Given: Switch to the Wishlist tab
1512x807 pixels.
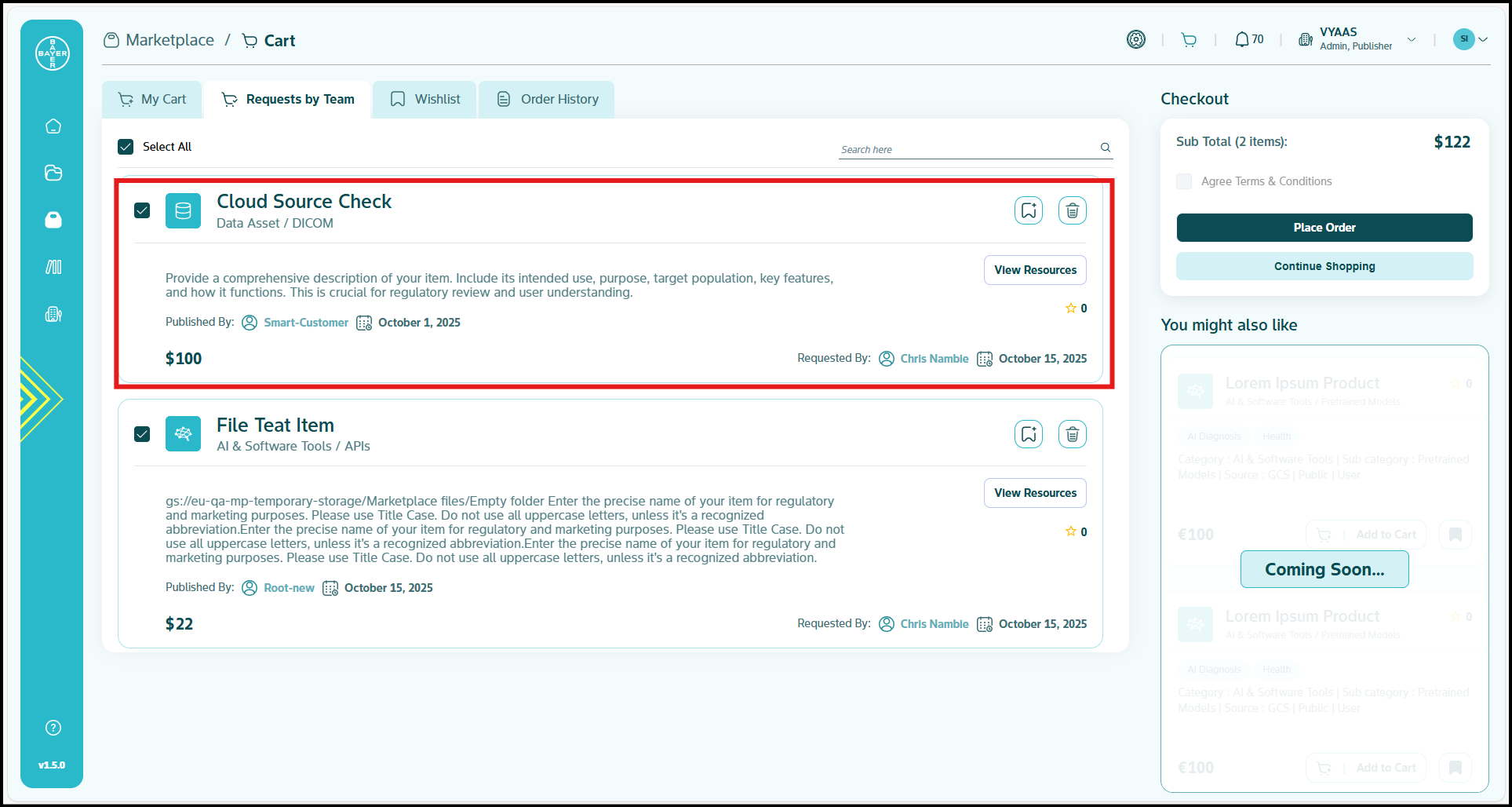Looking at the screenshot, I should (x=424, y=100).
